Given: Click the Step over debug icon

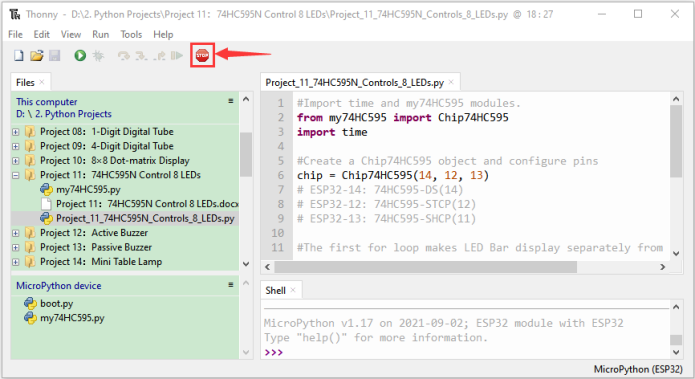Looking at the screenshot, I should point(123,55).
